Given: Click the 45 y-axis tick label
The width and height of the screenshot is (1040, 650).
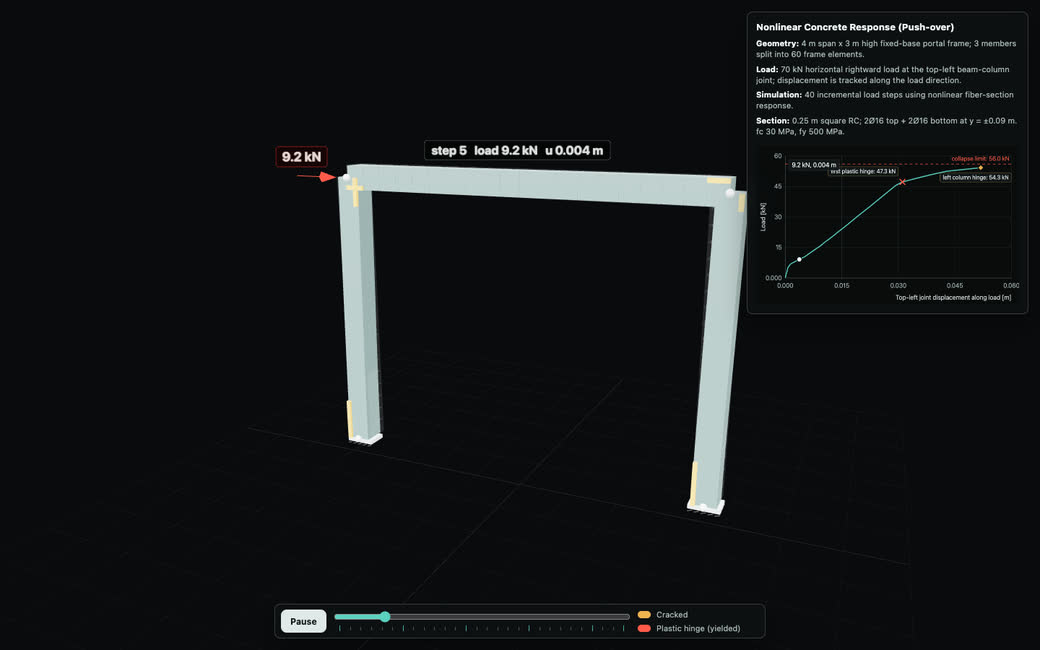Looking at the screenshot, I should (x=778, y=186).
